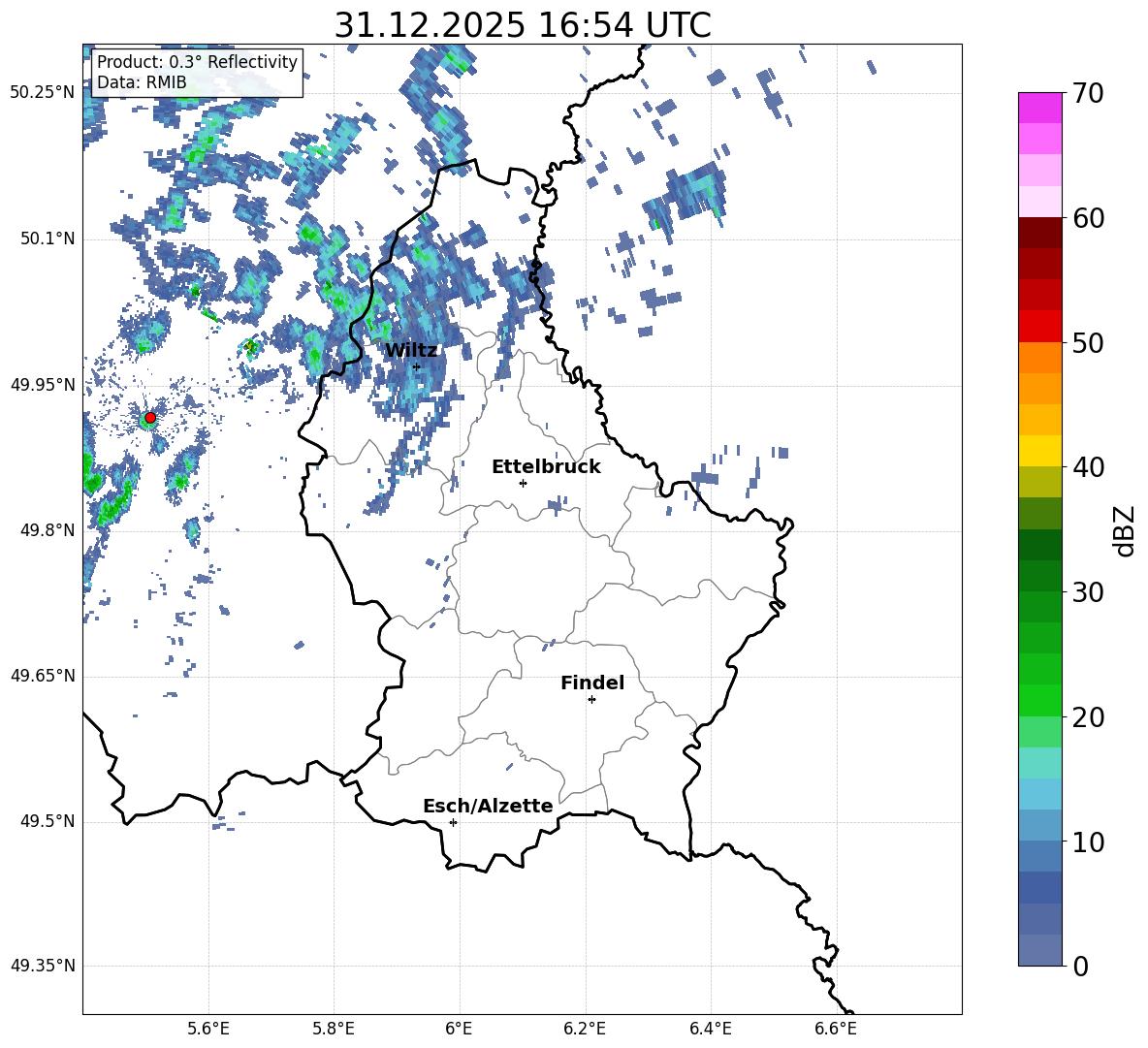Click the 49.35°N latitude label

(43, 966)
